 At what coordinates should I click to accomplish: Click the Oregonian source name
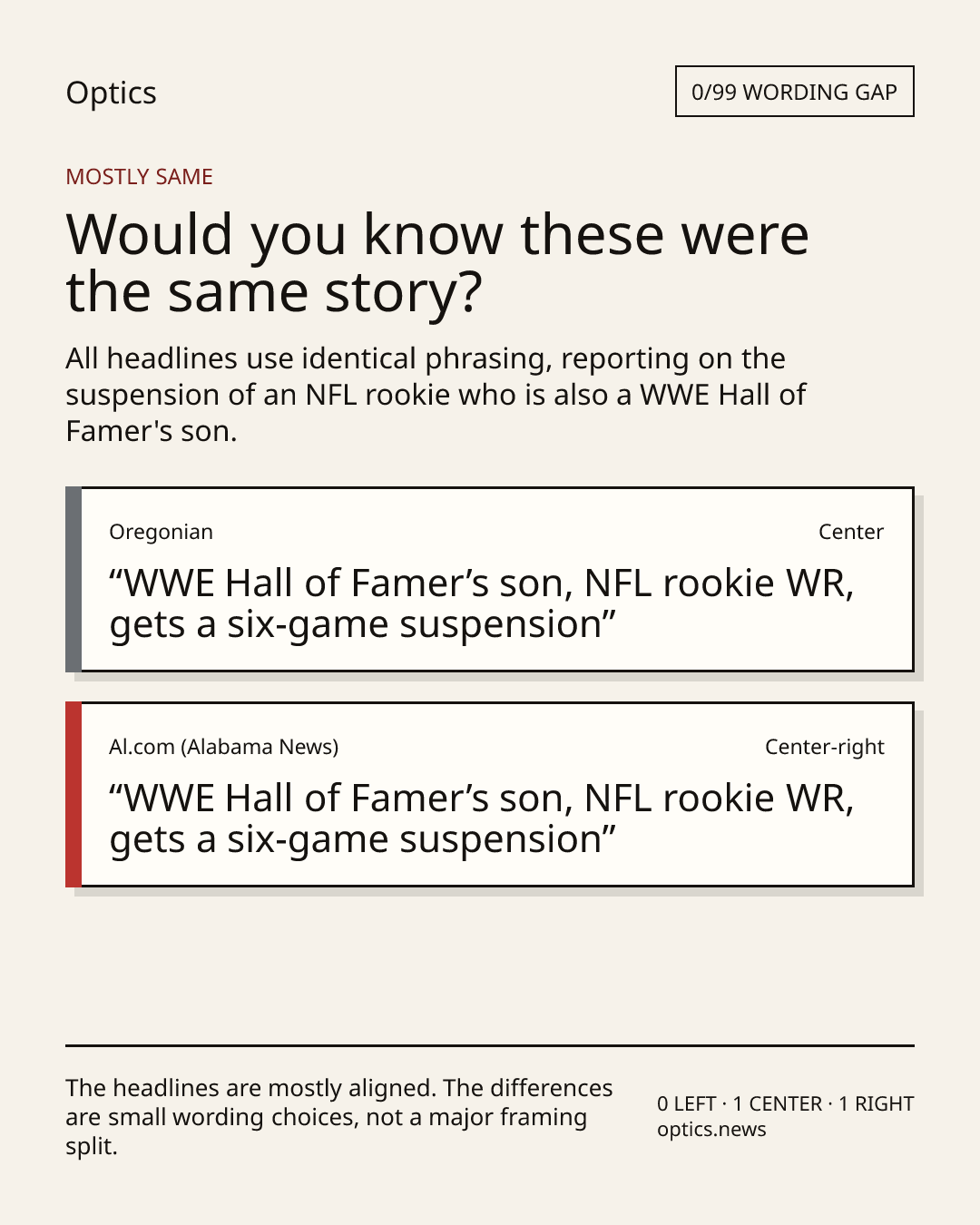pyautogui.click(x=161, y=532)
